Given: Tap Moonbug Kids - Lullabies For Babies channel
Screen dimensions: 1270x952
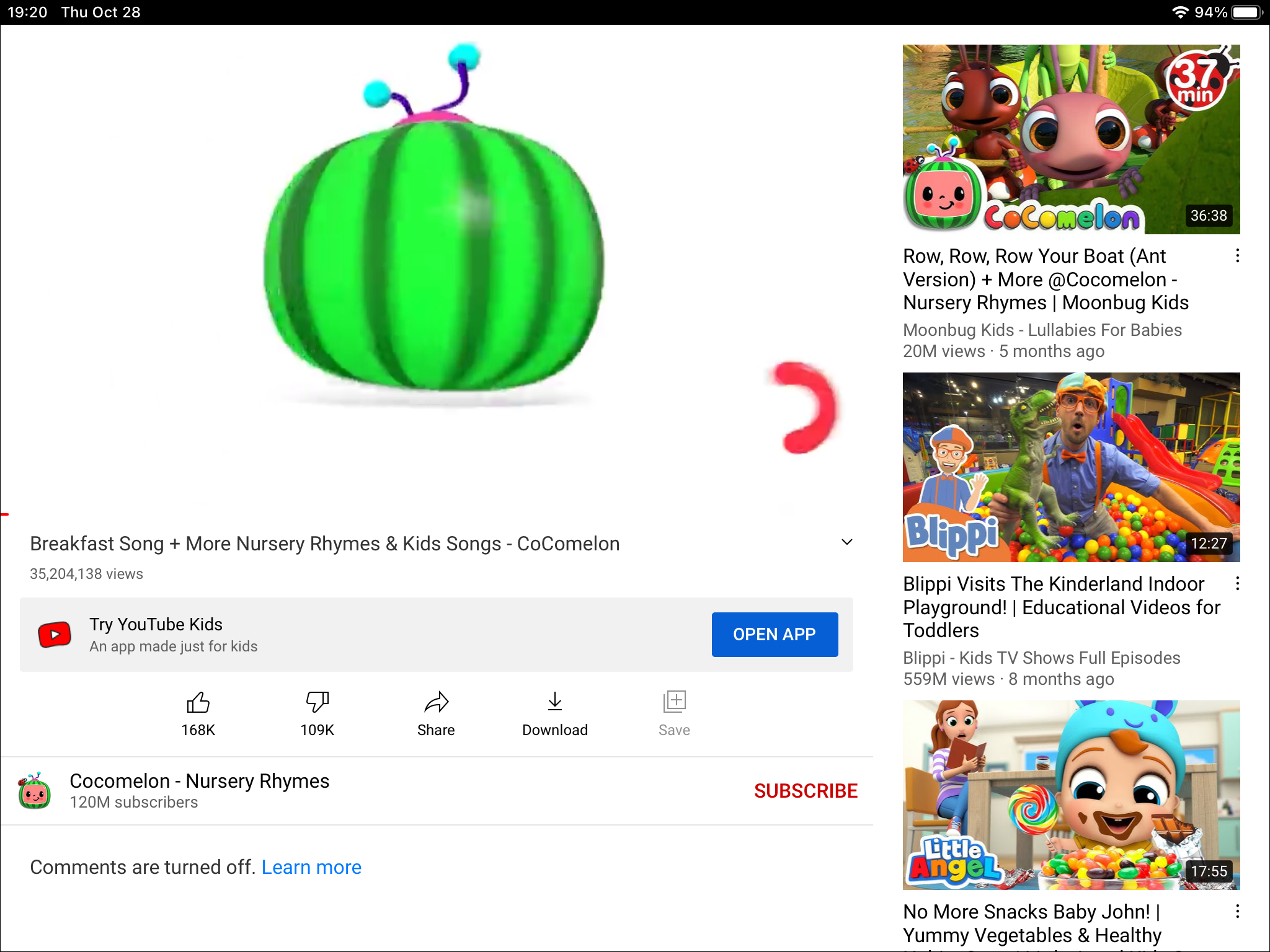Looking at the screenshot, I should (1042, 330).
